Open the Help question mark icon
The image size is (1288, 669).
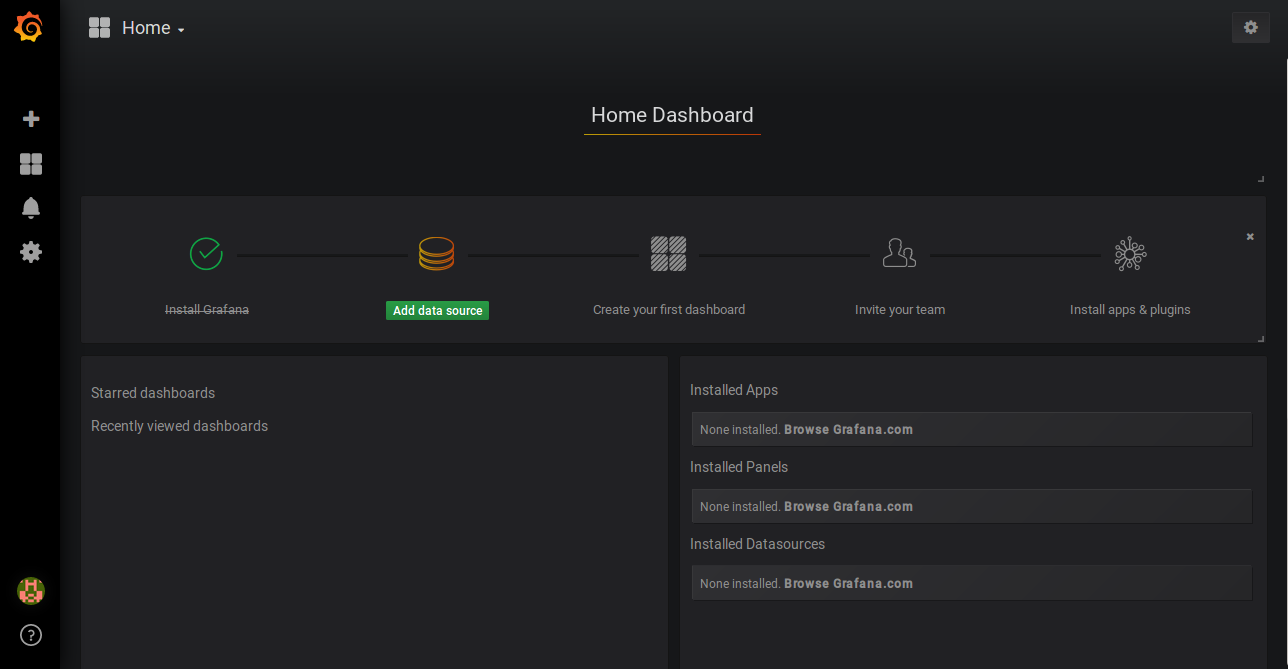point(31,635)
